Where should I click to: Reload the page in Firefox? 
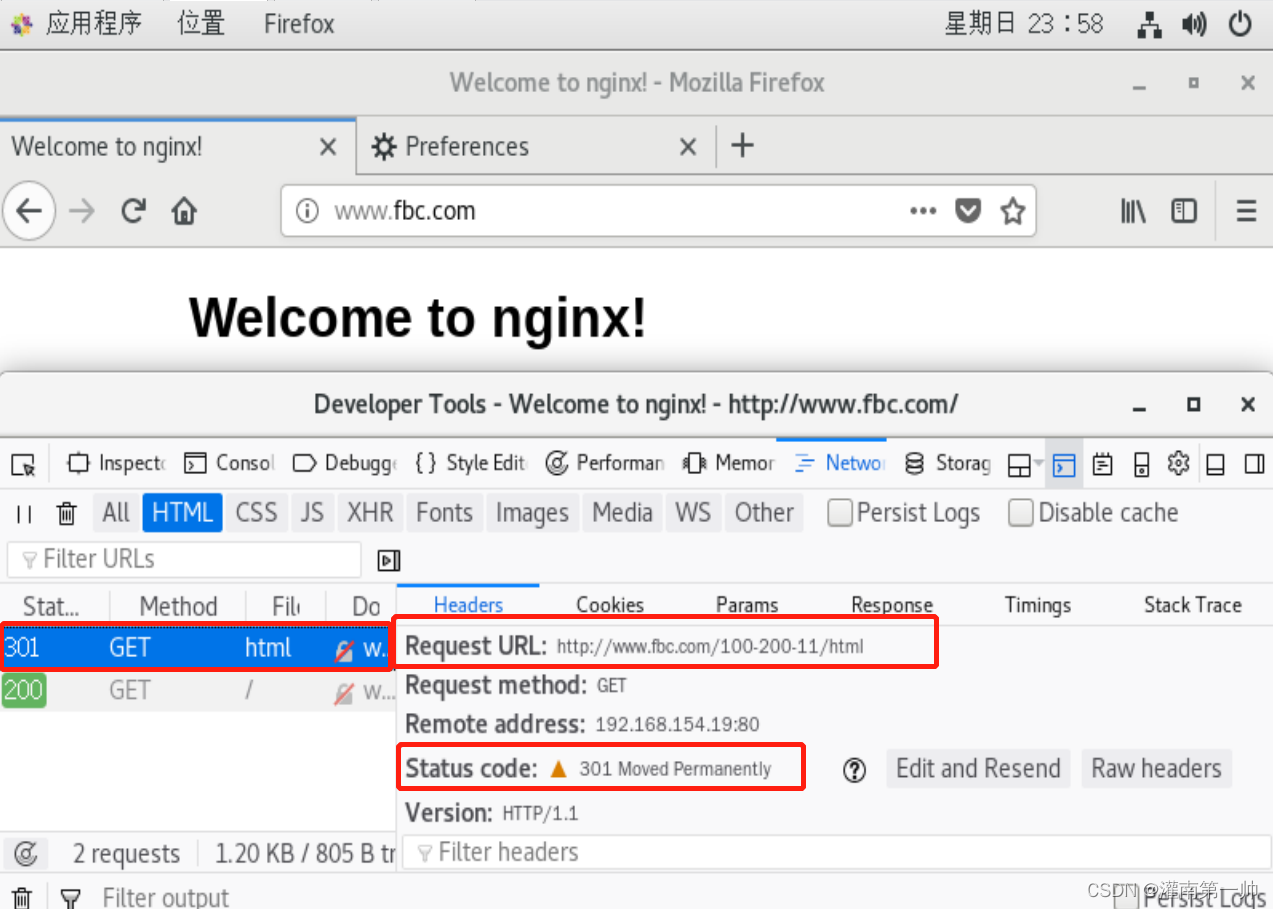coord(132,211)
